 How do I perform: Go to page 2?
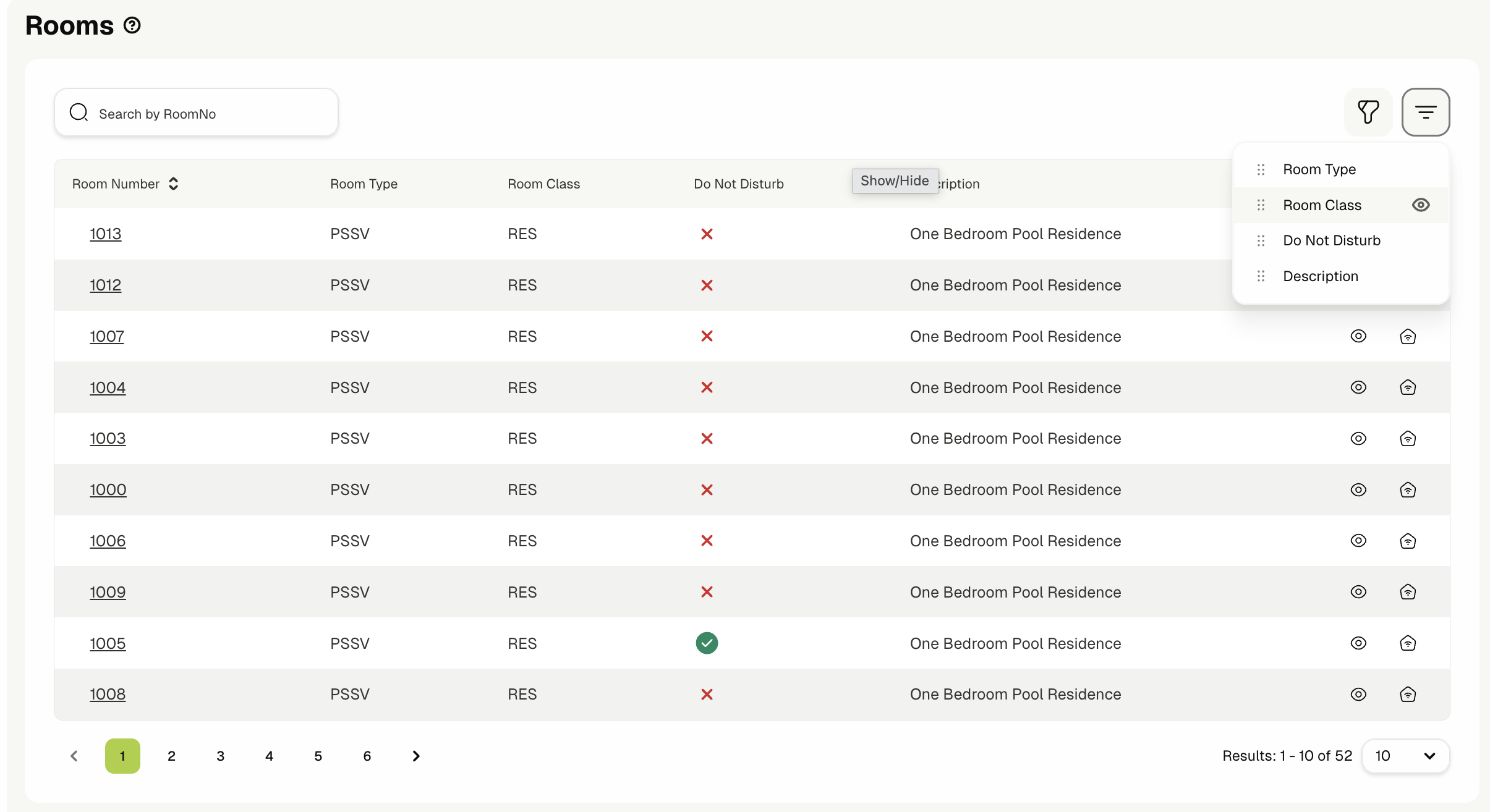coord(171,756)
